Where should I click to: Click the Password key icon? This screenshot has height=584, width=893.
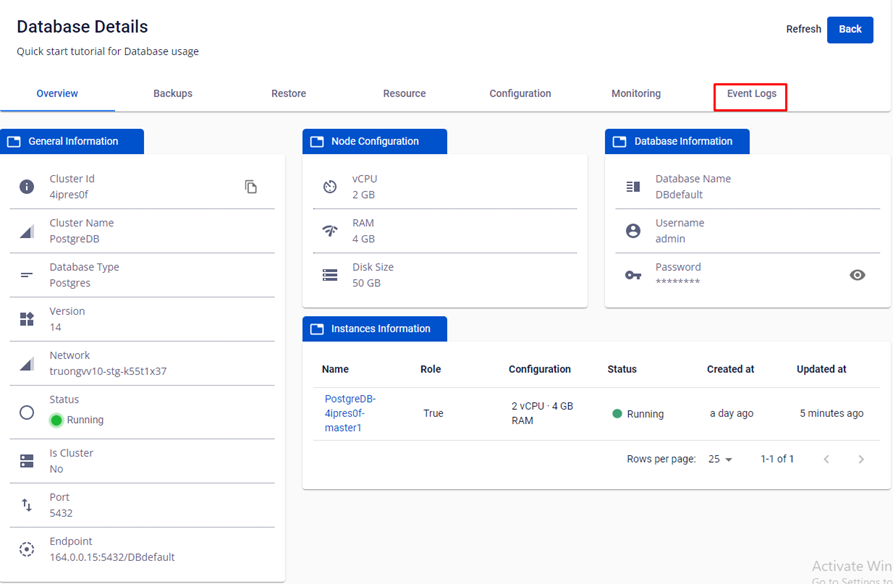[633, 275]
